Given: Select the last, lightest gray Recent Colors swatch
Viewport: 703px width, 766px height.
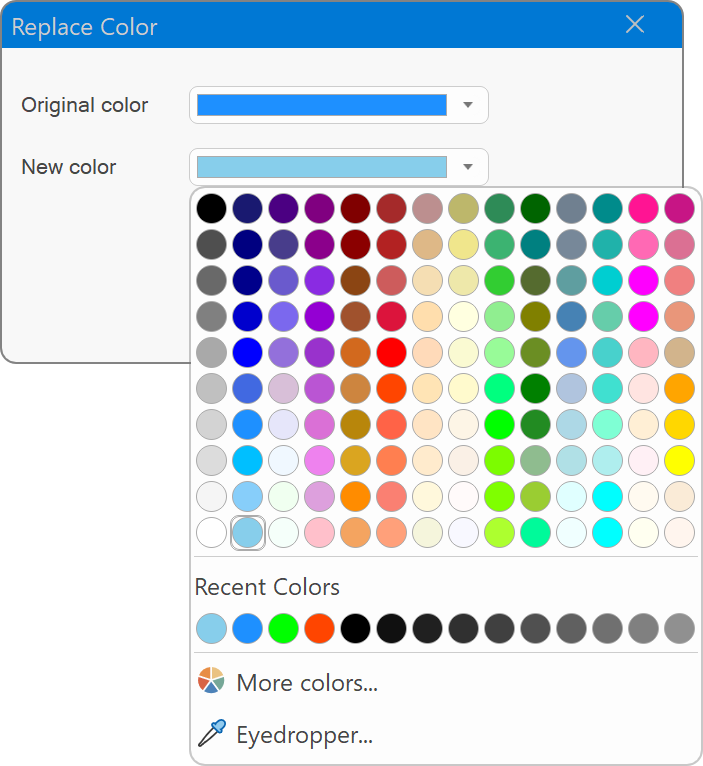Looking at the screenshot, I should (x=679, y=628).
